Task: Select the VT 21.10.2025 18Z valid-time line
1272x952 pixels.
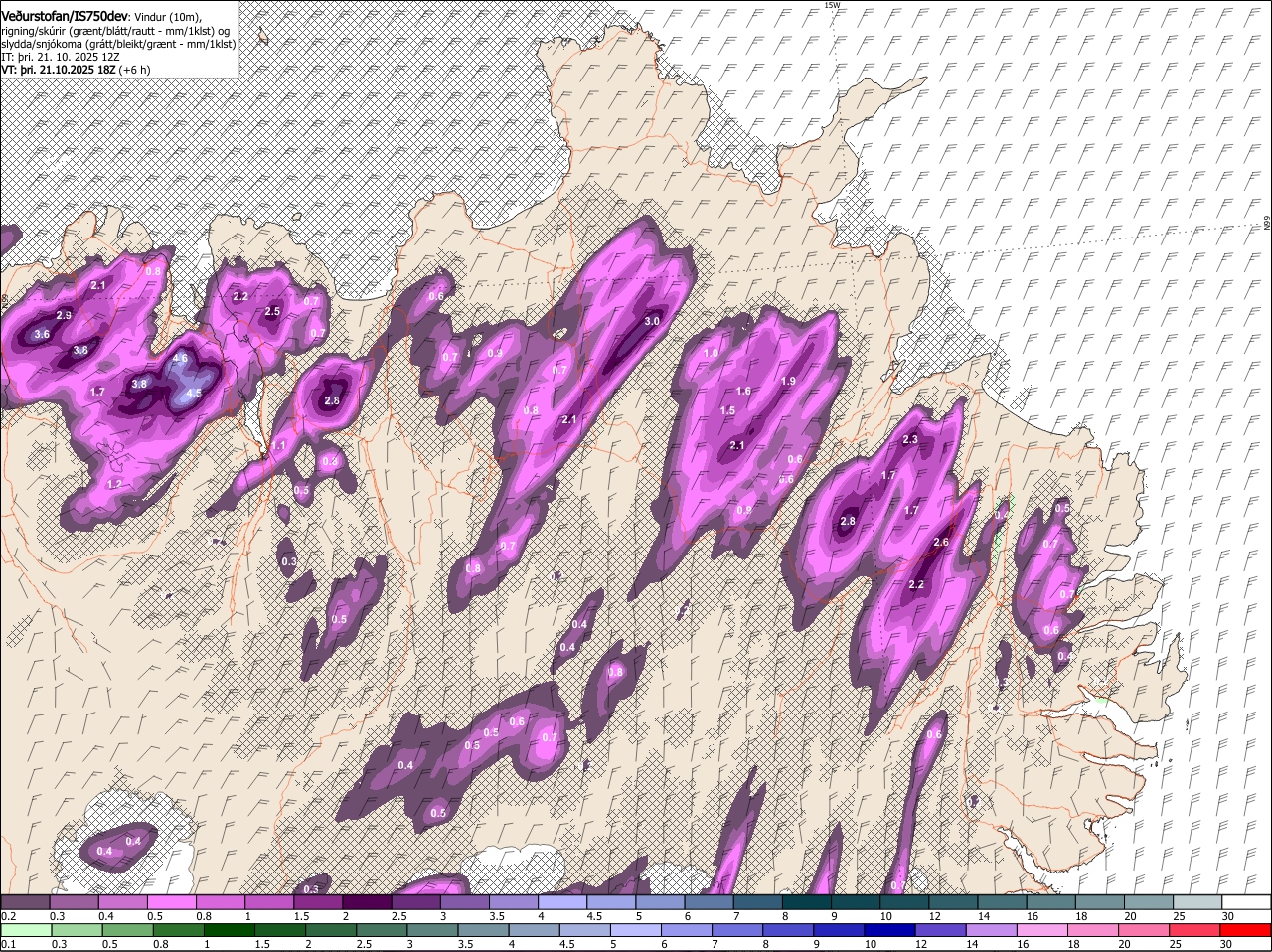Action: click(x=76, y=70)
